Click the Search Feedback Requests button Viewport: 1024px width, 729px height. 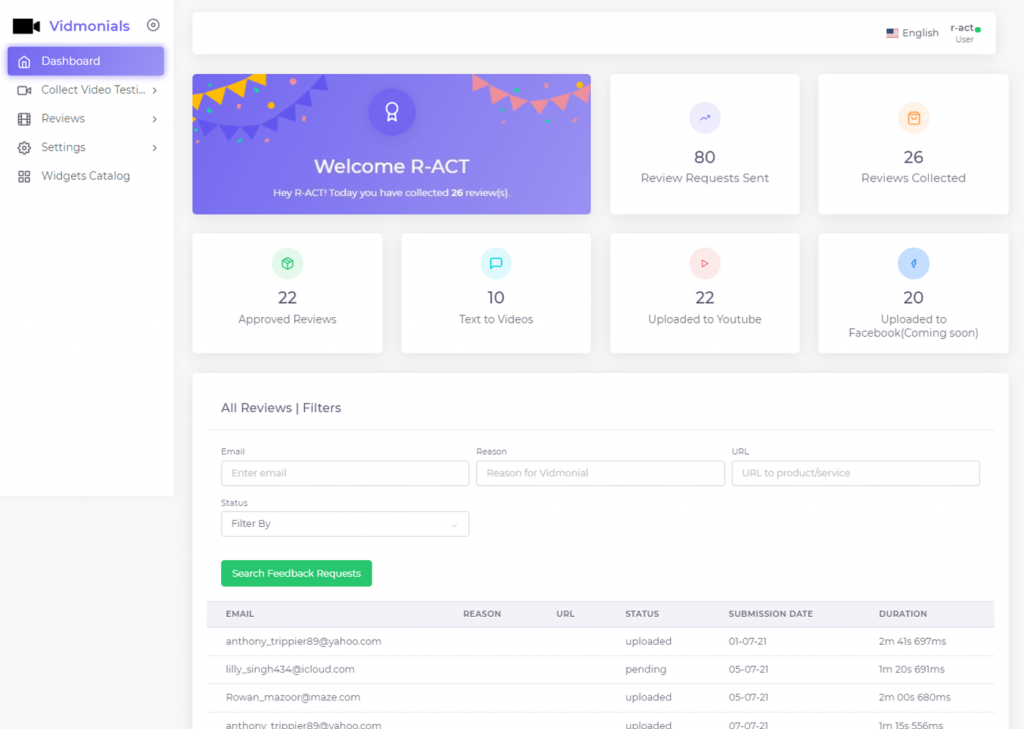296,574
